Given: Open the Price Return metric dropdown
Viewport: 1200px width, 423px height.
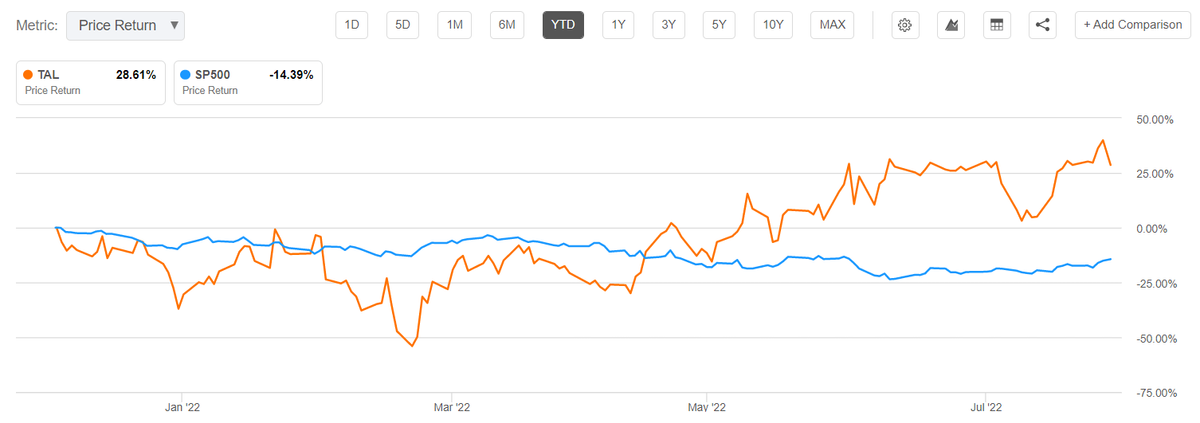Looking at the screenshot, I should (x=126, y=25).
